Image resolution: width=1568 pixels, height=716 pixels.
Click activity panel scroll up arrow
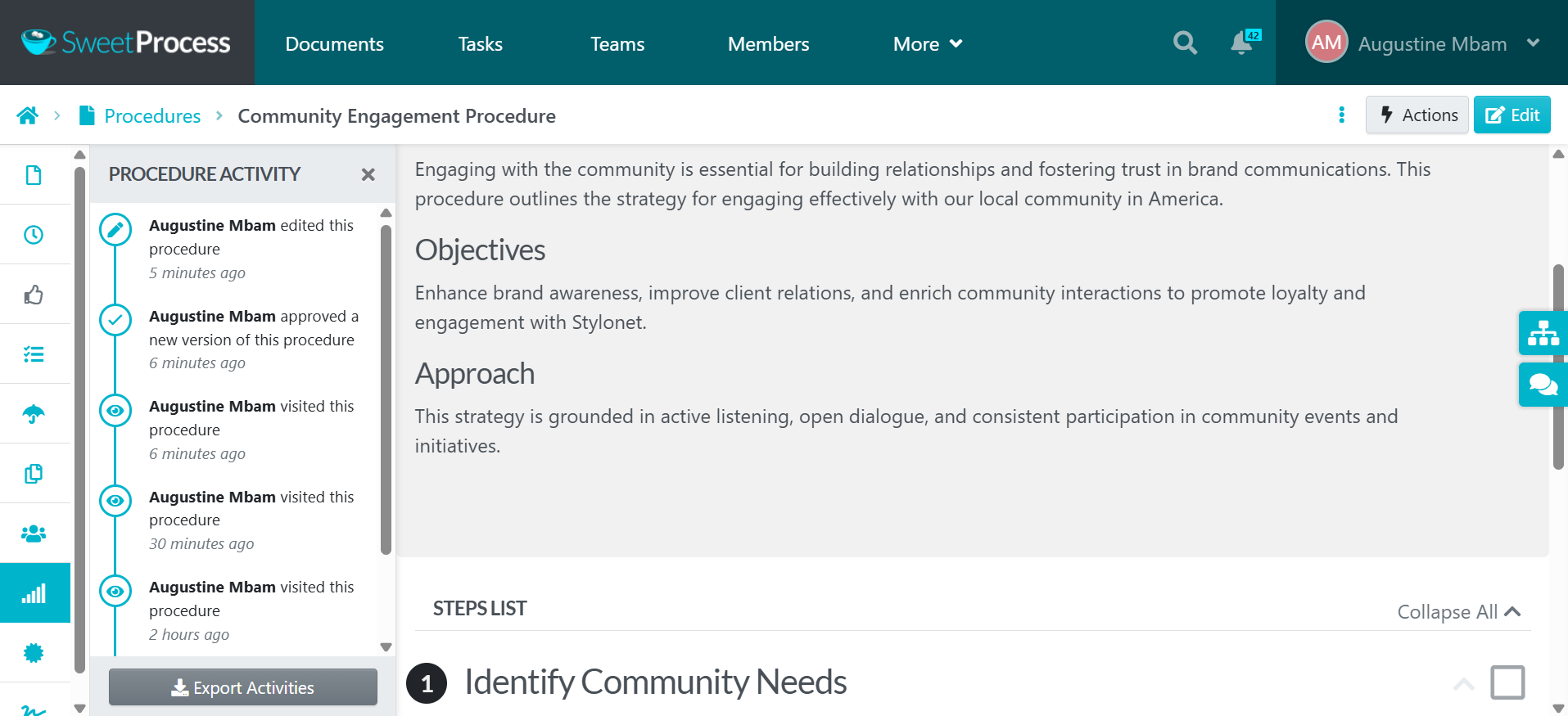pos(386,213)
